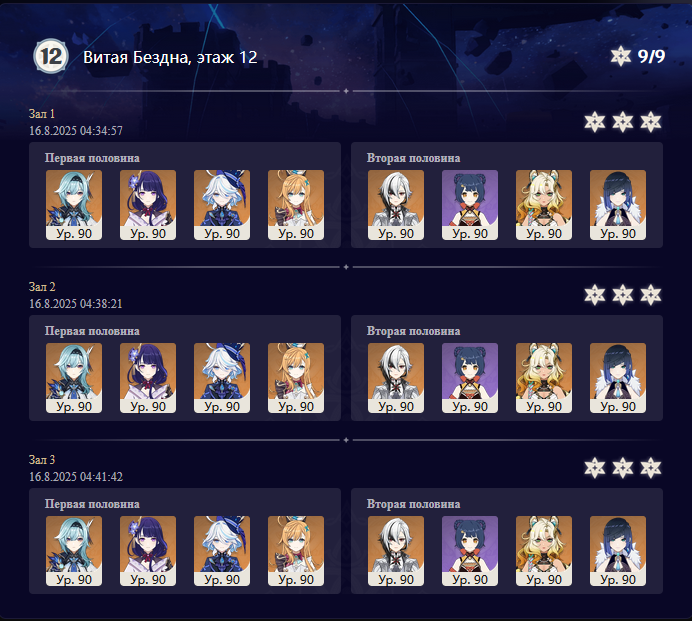Select dark blue-haired character in Зал 2 second half
Viewport: 692px width, 621px height.
pos(618,378)
